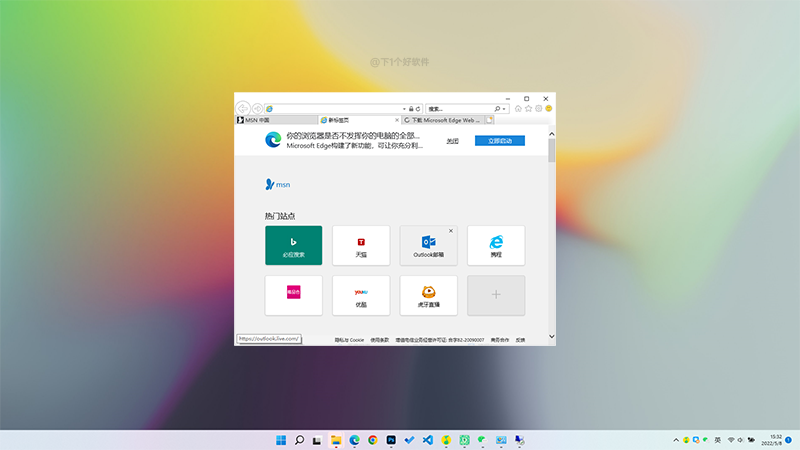Remove the Outlook tile with its X

tap(451, 231)
